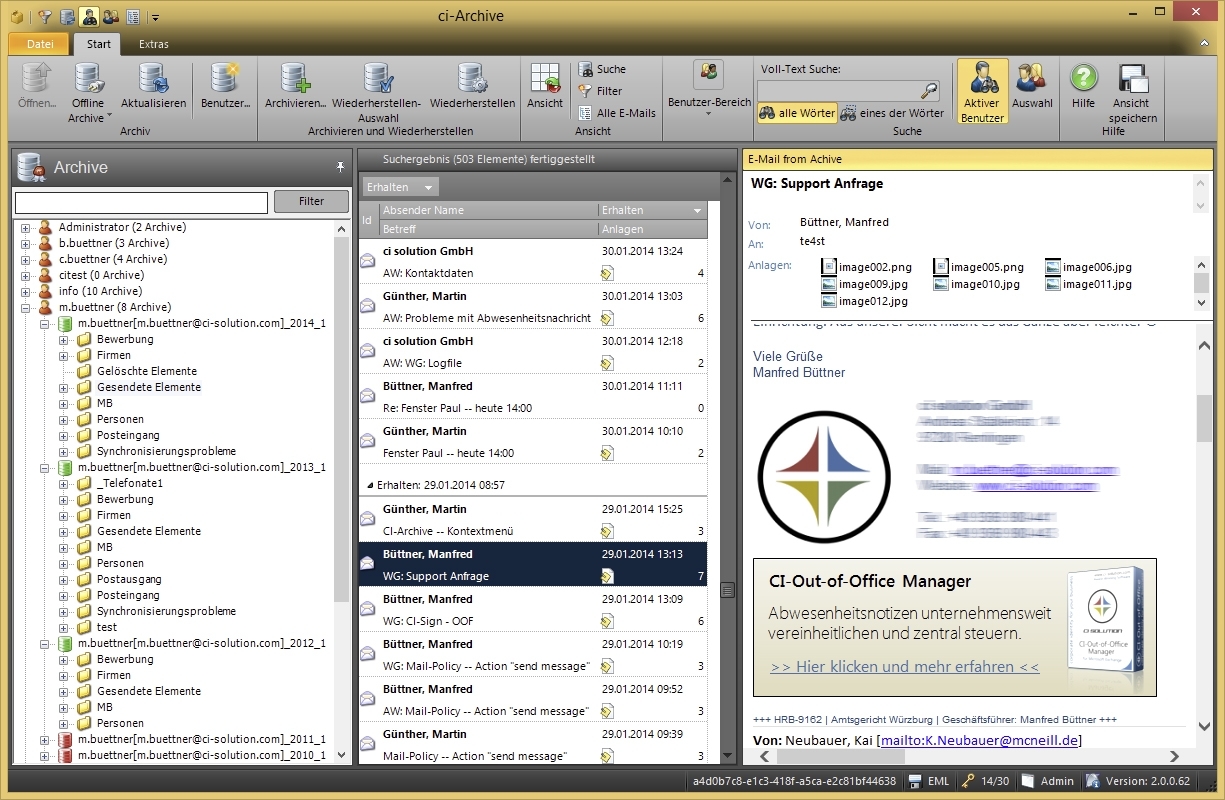Click the Suche binoculars button
Screen dimensions: 1225x800
[602, 69]
